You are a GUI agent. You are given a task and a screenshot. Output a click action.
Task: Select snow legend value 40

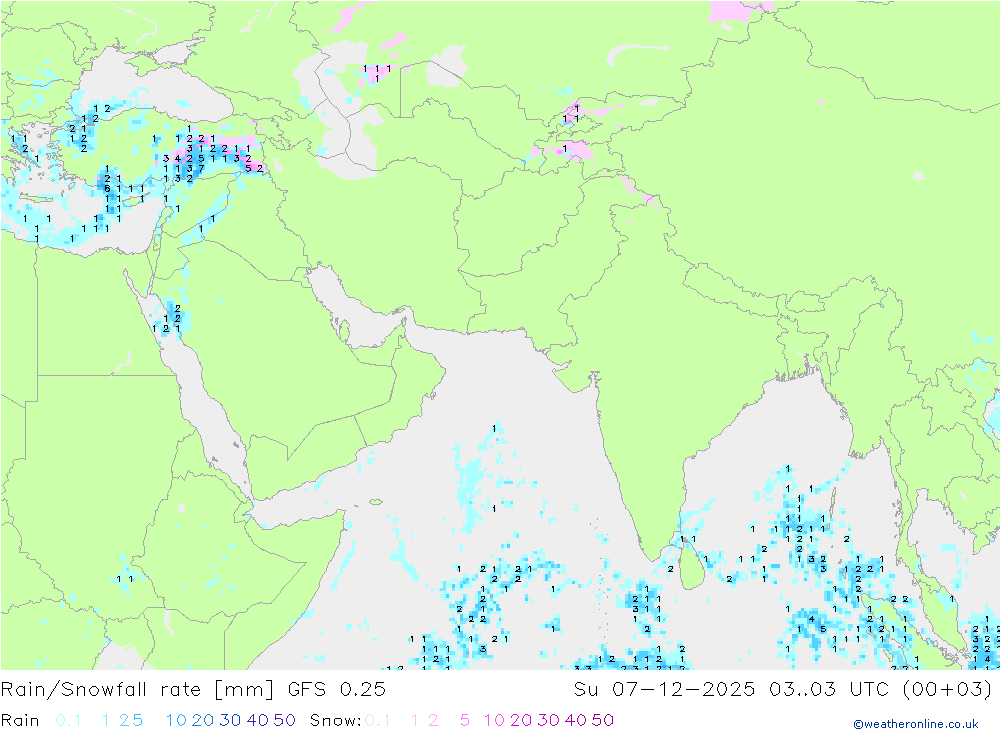[576, 720]
